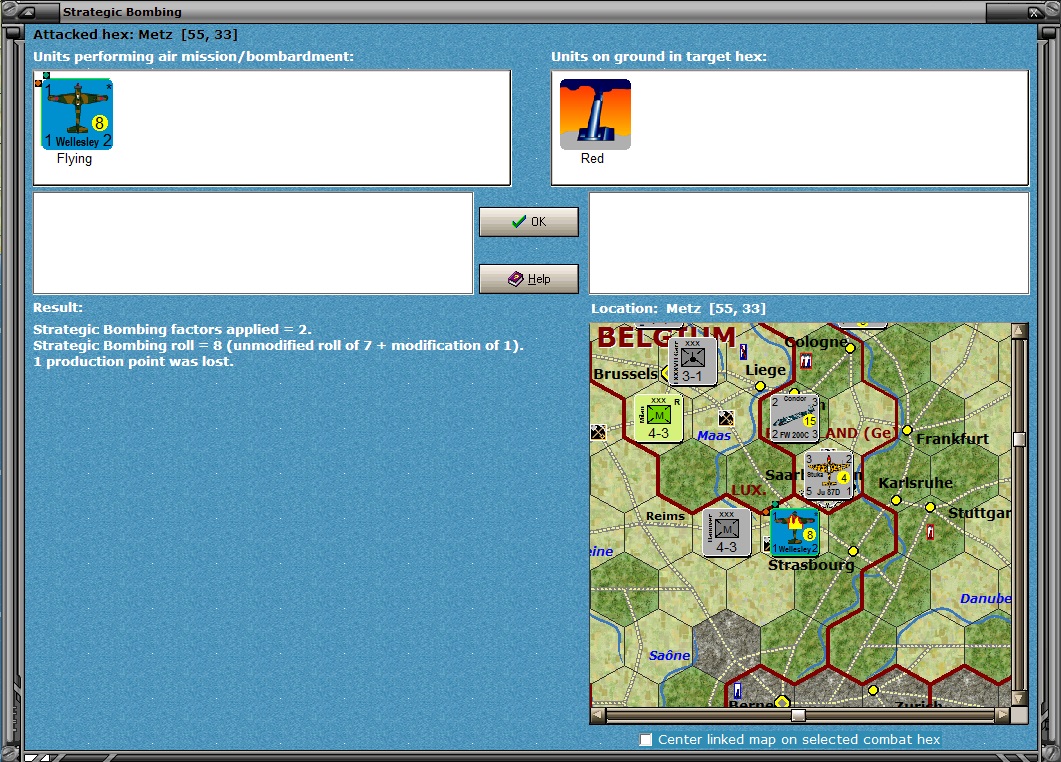The height and width of the screenshot is (762, 1061).
Task: Click the map's horizontal scrollbar left arrow
Action: click(x=597, y=715)
